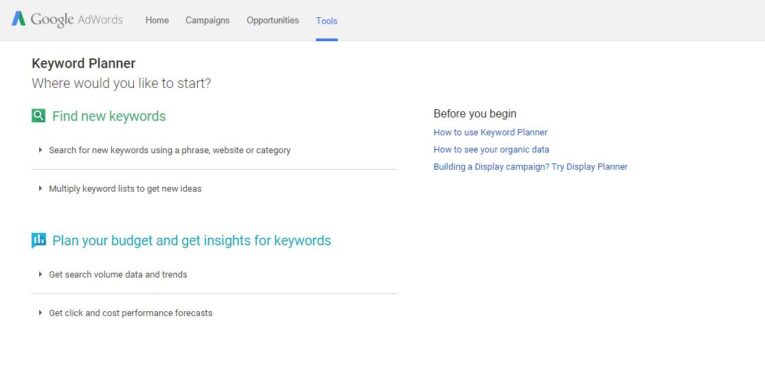Select 'Get search volume data and trends' text
The height and width of the screenshot is (382, 765).
coord(118,275)
